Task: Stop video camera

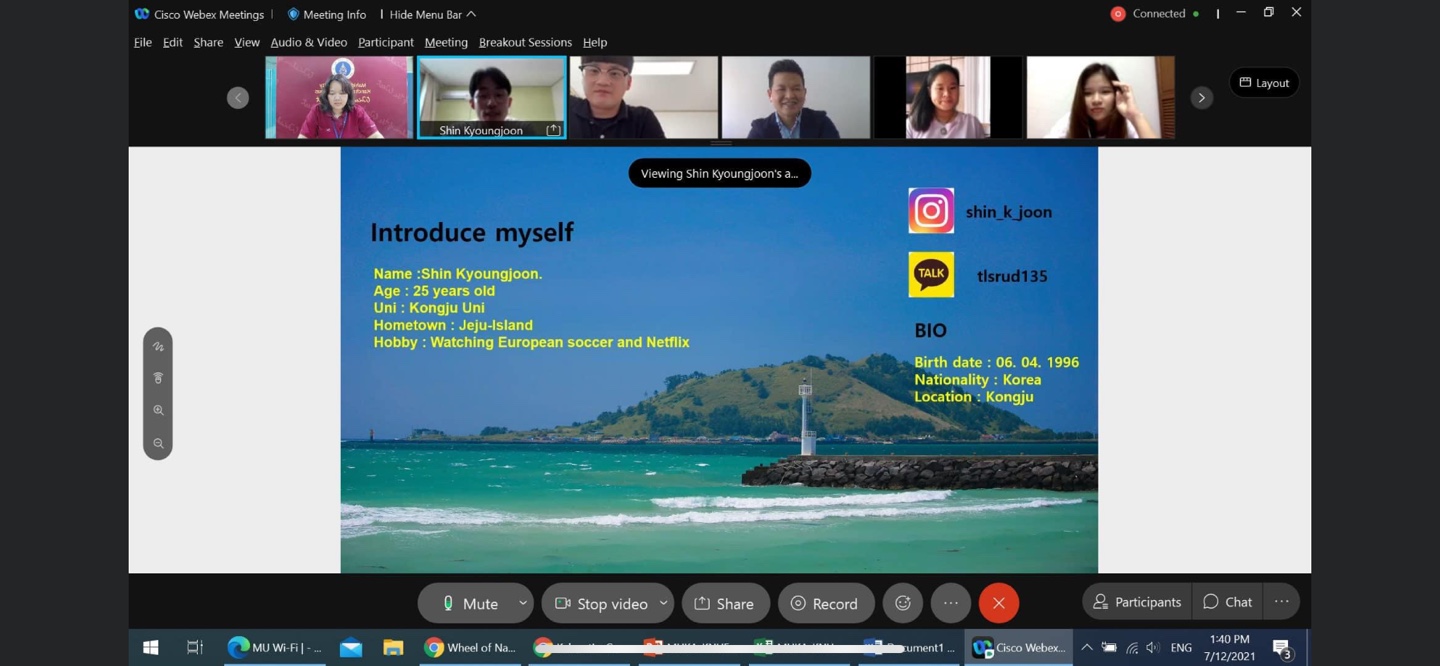Action: tap(601, 603)
